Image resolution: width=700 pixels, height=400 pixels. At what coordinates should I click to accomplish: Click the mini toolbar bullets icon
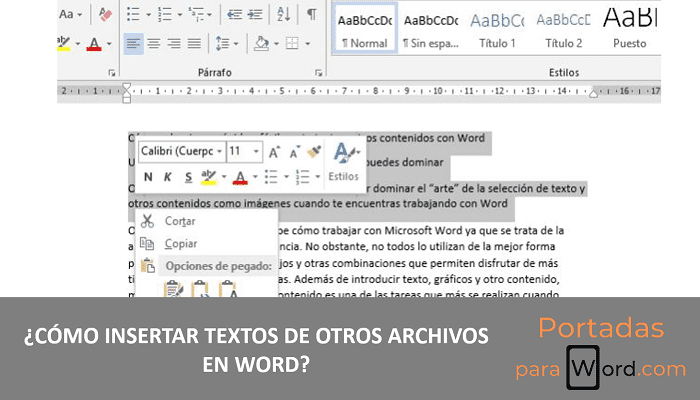pyautogui.click(x=271, y=177)
